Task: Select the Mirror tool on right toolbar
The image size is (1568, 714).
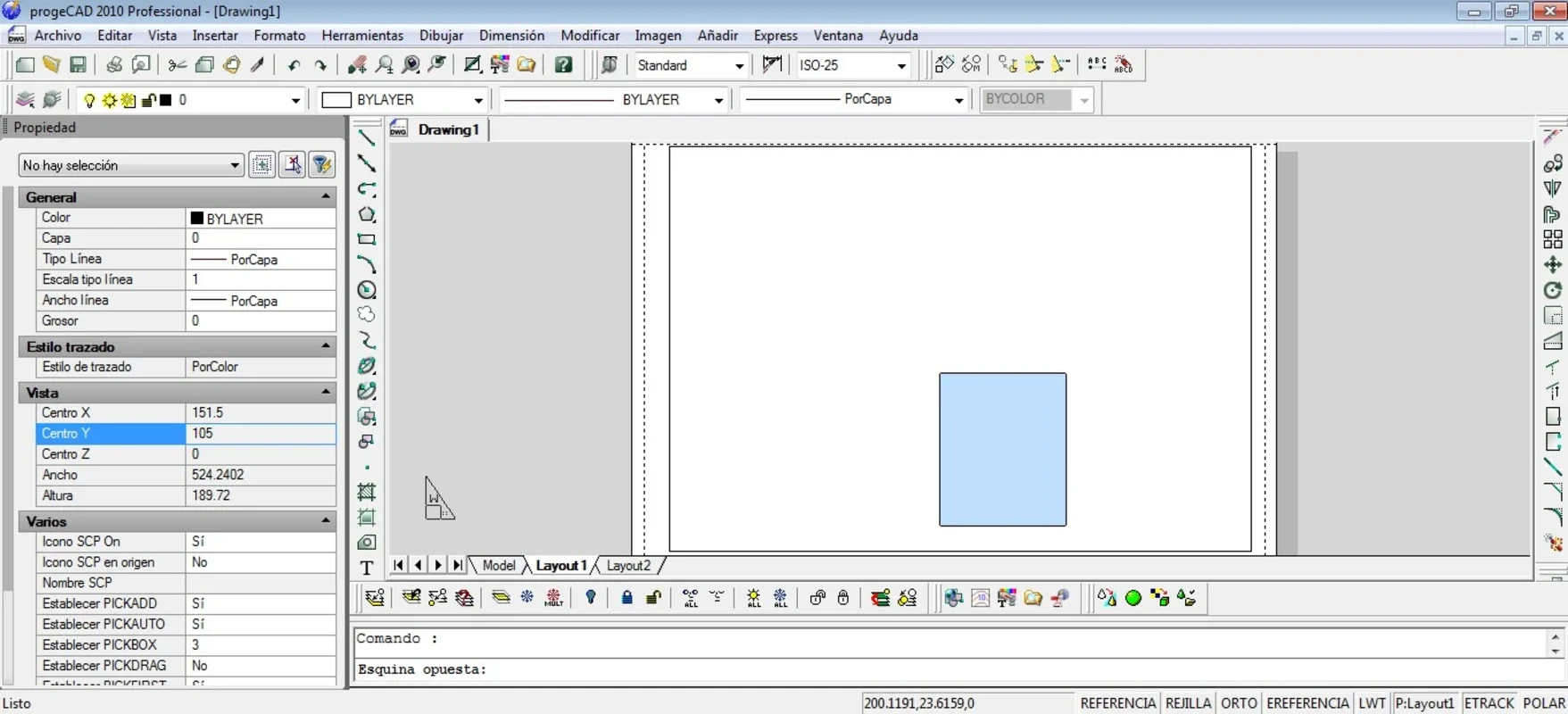Action: (1553, 188)
